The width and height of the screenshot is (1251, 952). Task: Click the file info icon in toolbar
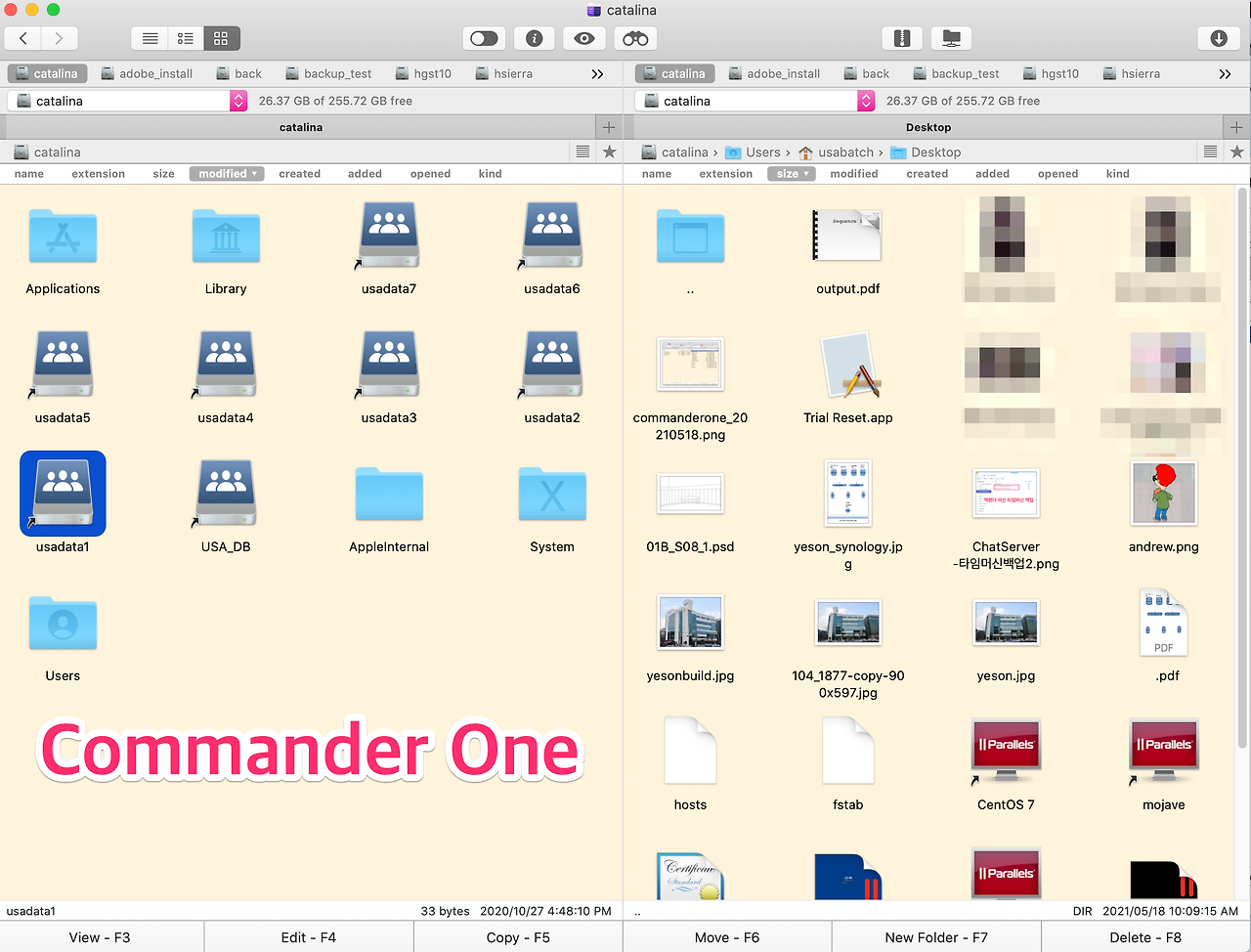tap(534, 38)
